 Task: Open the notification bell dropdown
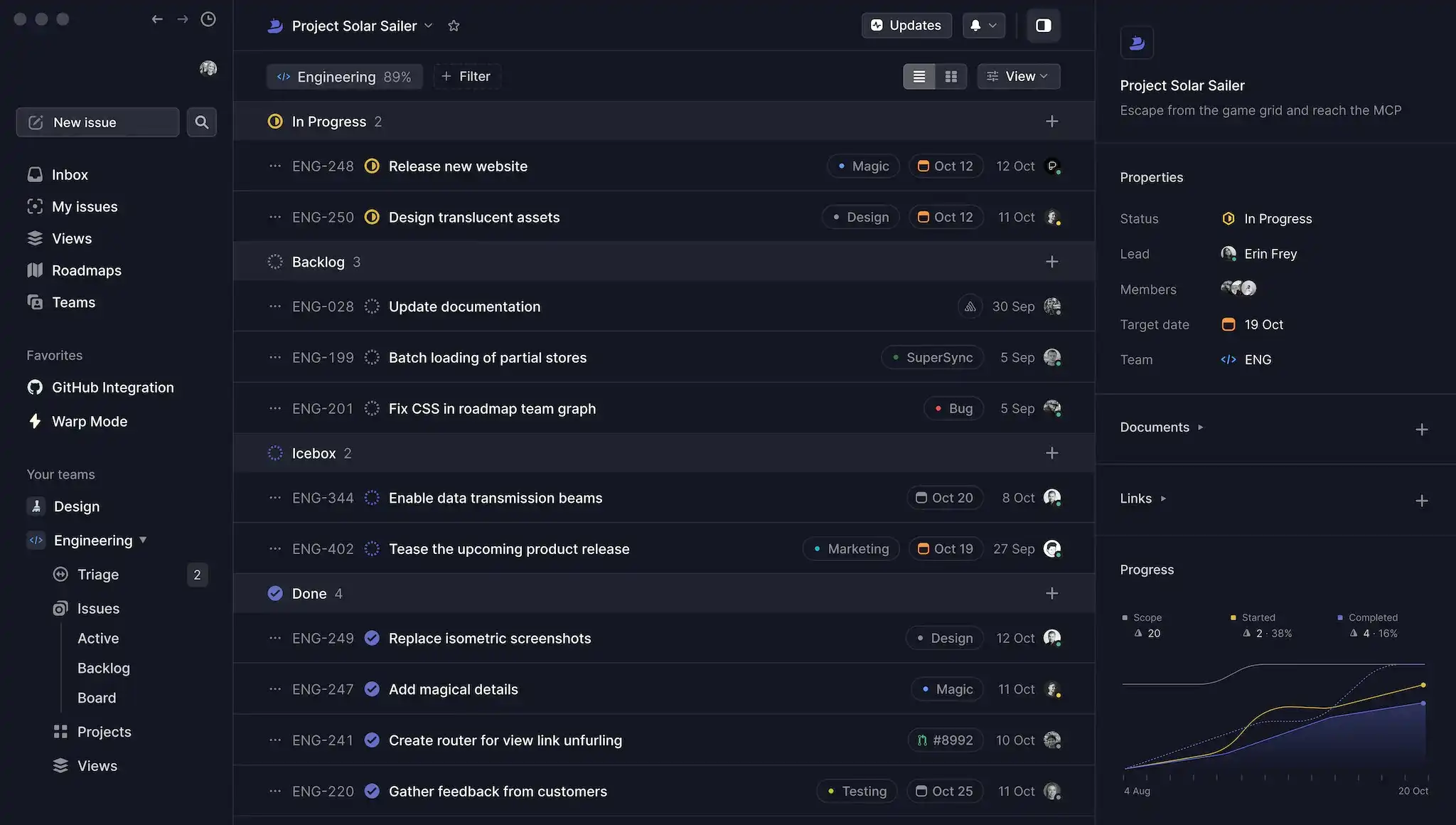coord(983,26)
